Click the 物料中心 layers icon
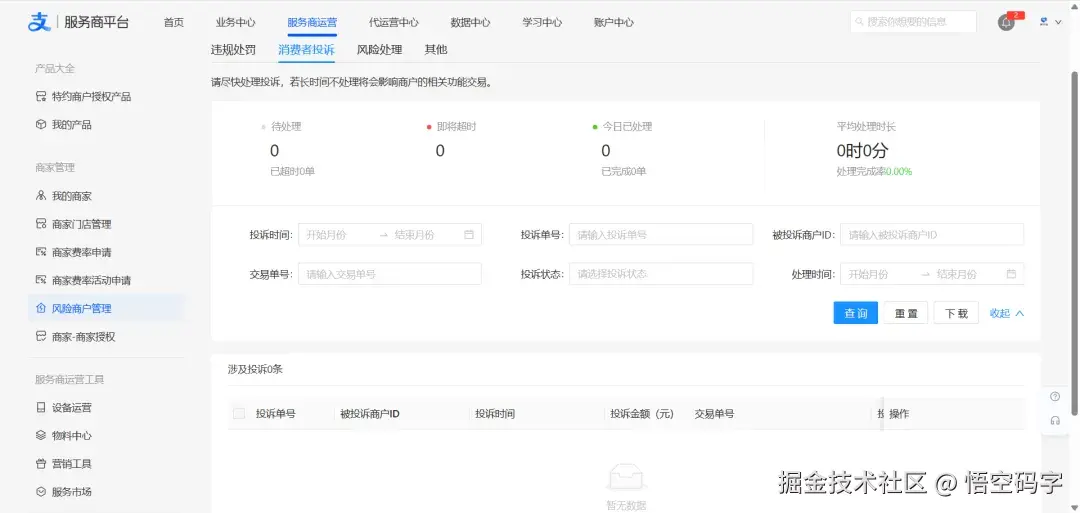This screenshot has width=1080, height=513. [x=41, y=436]
